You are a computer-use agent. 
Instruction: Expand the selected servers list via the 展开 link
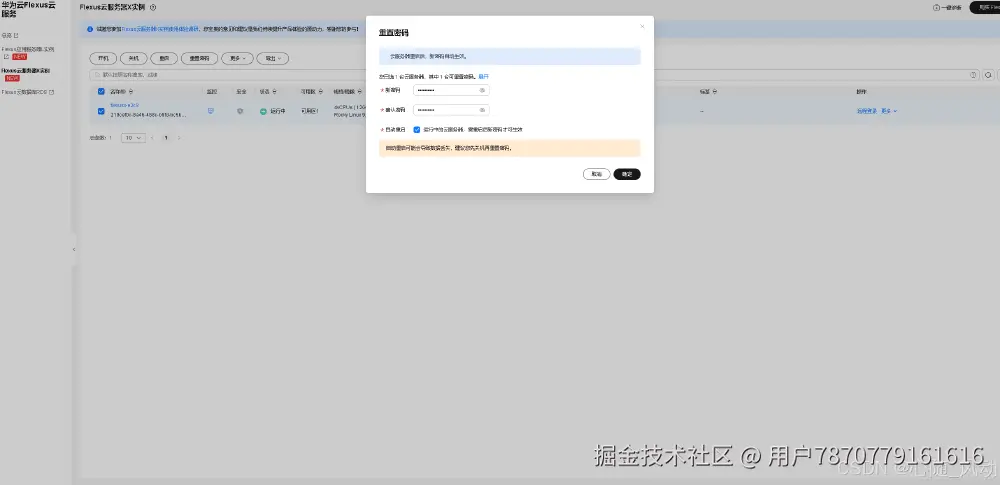tap(483, 77)
